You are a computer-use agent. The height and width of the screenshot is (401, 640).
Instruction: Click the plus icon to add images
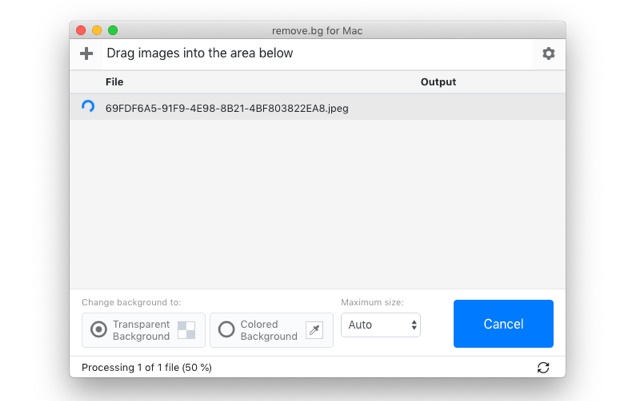(x=86, y=53)
